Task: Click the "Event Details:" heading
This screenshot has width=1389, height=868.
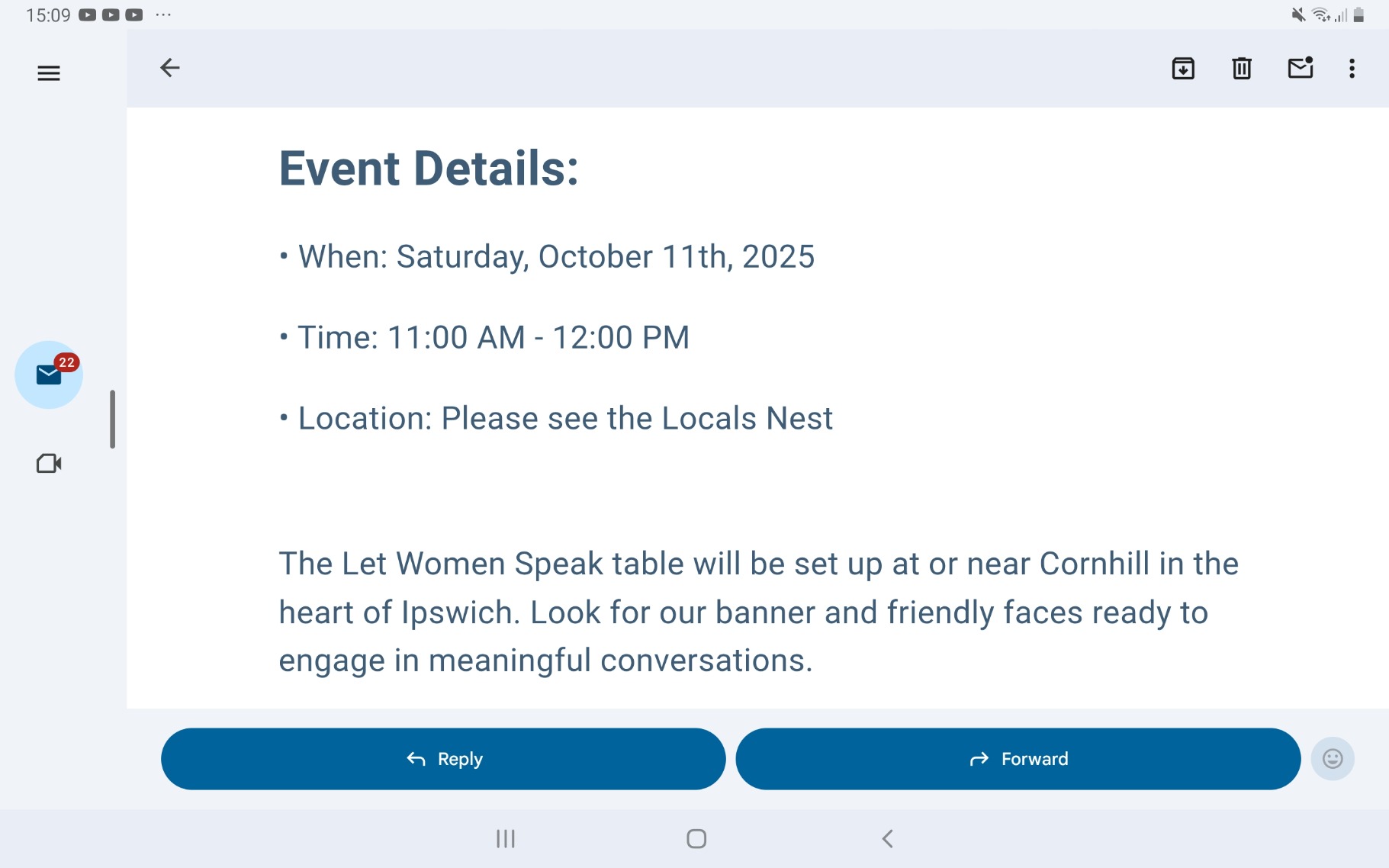Action: 429,169
